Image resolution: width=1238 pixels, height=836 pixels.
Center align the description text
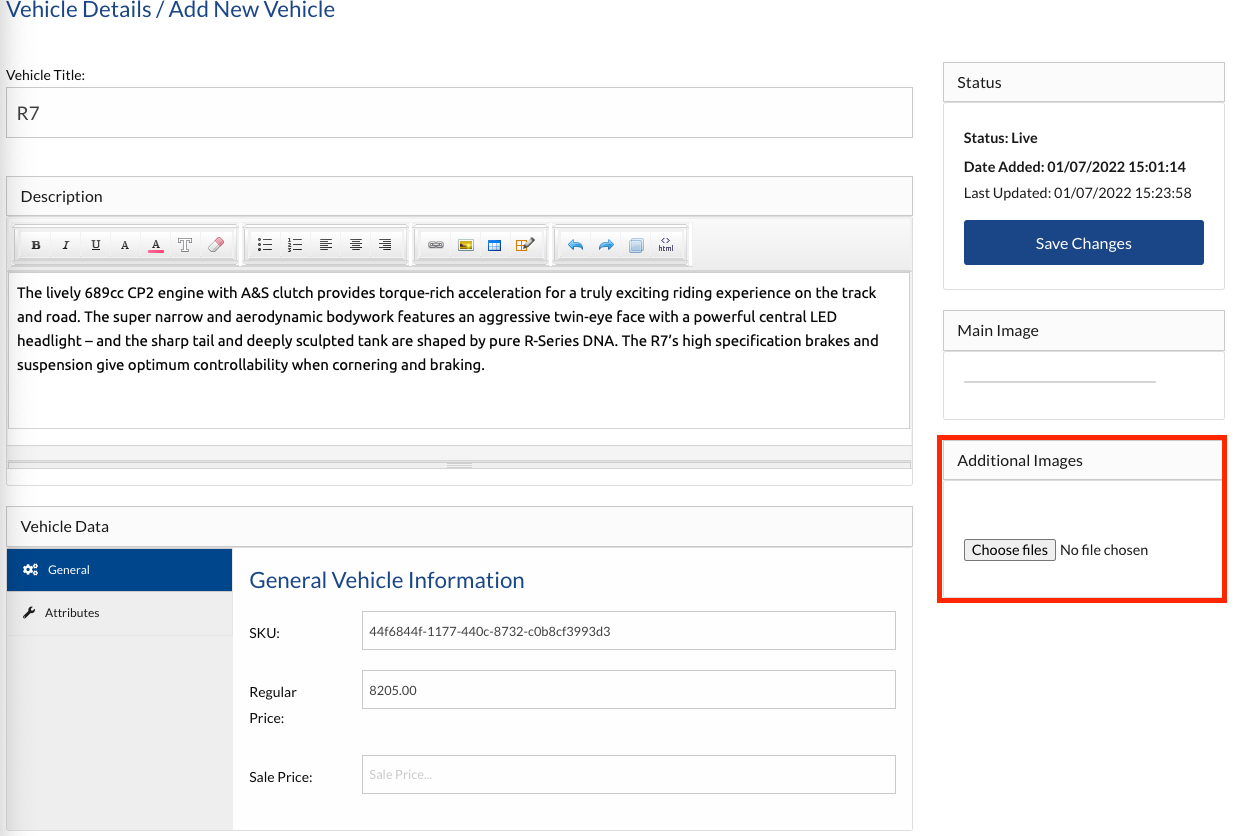(x=355, y=245)
